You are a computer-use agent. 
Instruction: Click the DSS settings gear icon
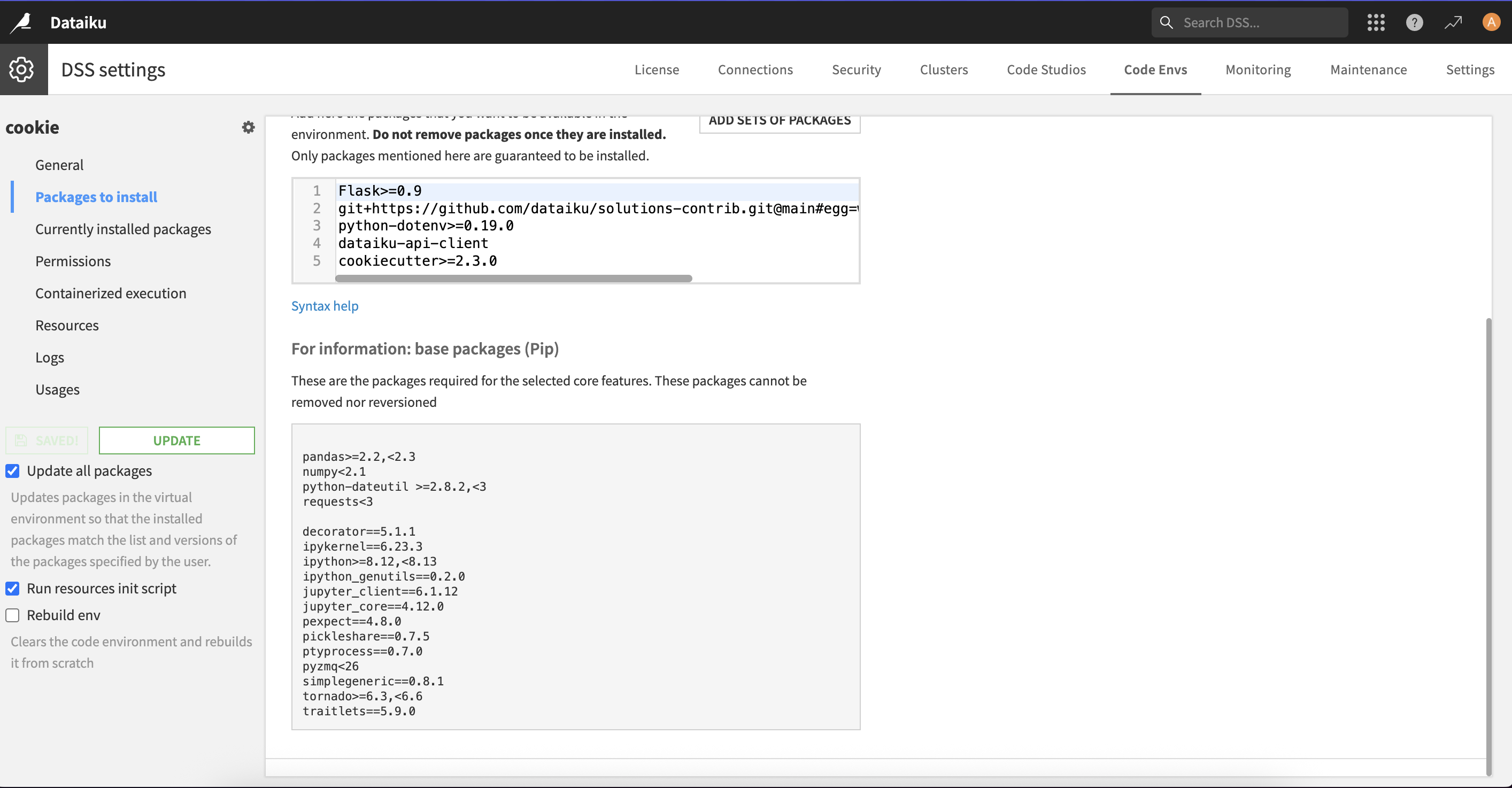22,69
